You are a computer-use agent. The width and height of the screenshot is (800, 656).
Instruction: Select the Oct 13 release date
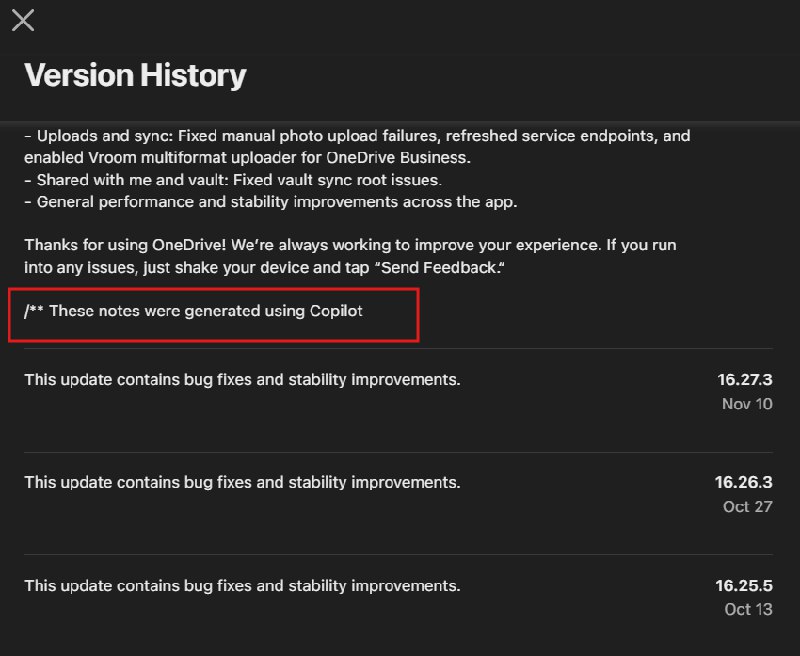coord(748,609)
